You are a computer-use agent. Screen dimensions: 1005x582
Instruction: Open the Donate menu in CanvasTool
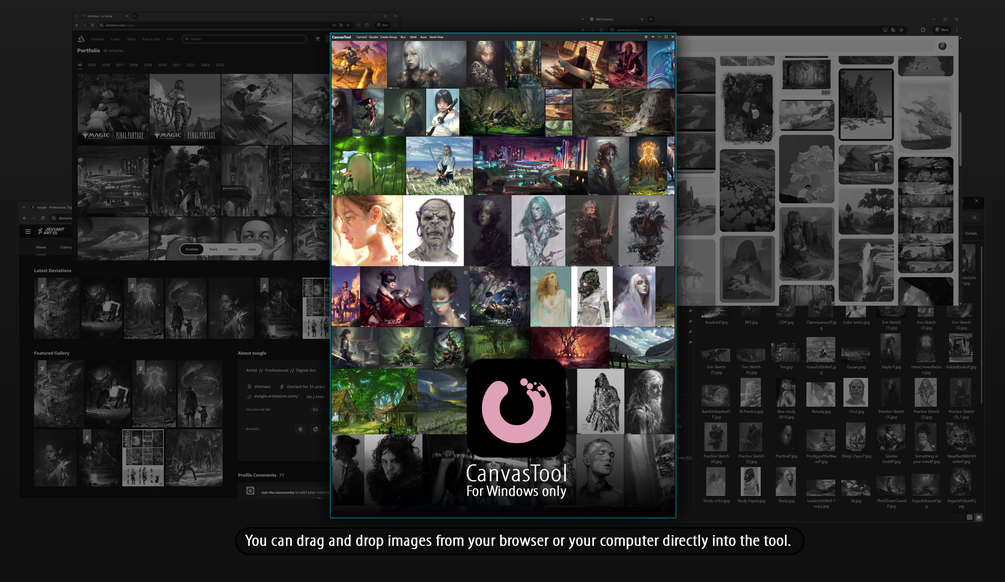[x=374, y=37]
